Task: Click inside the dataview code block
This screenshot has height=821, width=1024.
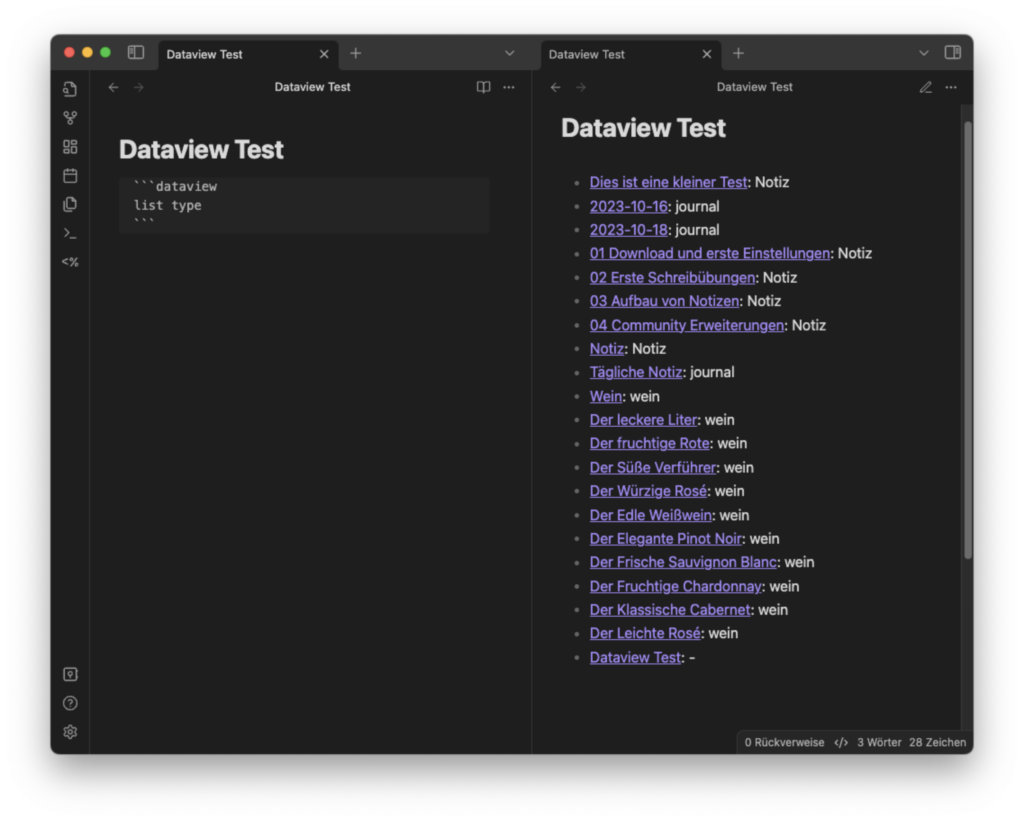Action: tap(304, 205)
